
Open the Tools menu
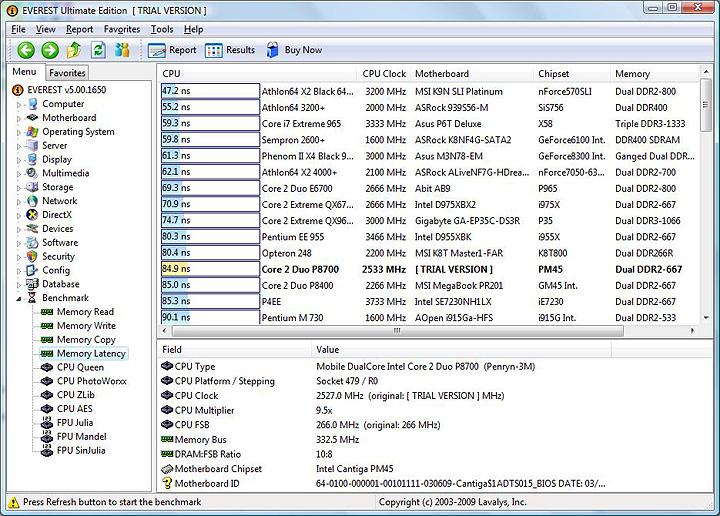tap(162, 29)
